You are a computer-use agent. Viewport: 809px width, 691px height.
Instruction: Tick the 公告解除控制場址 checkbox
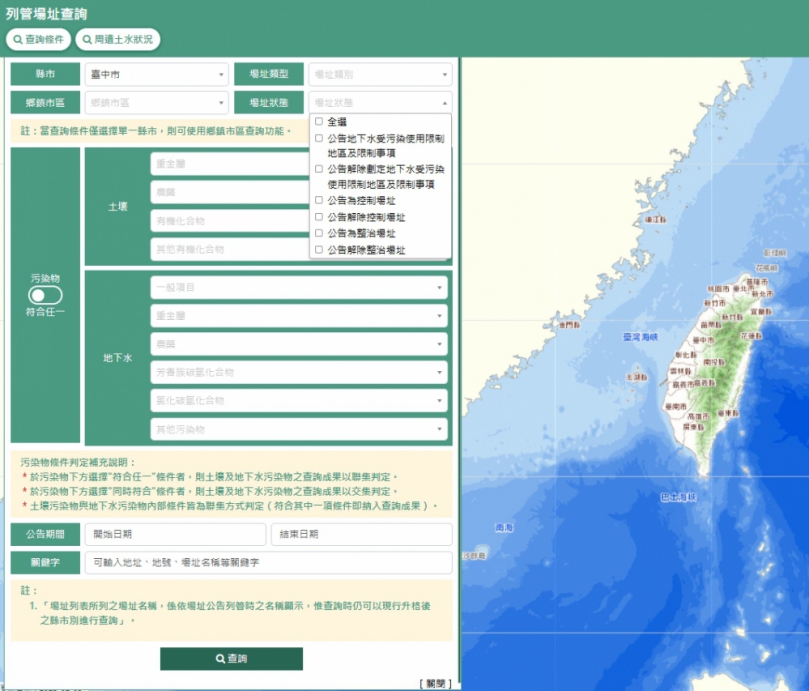tap(319, 217)
